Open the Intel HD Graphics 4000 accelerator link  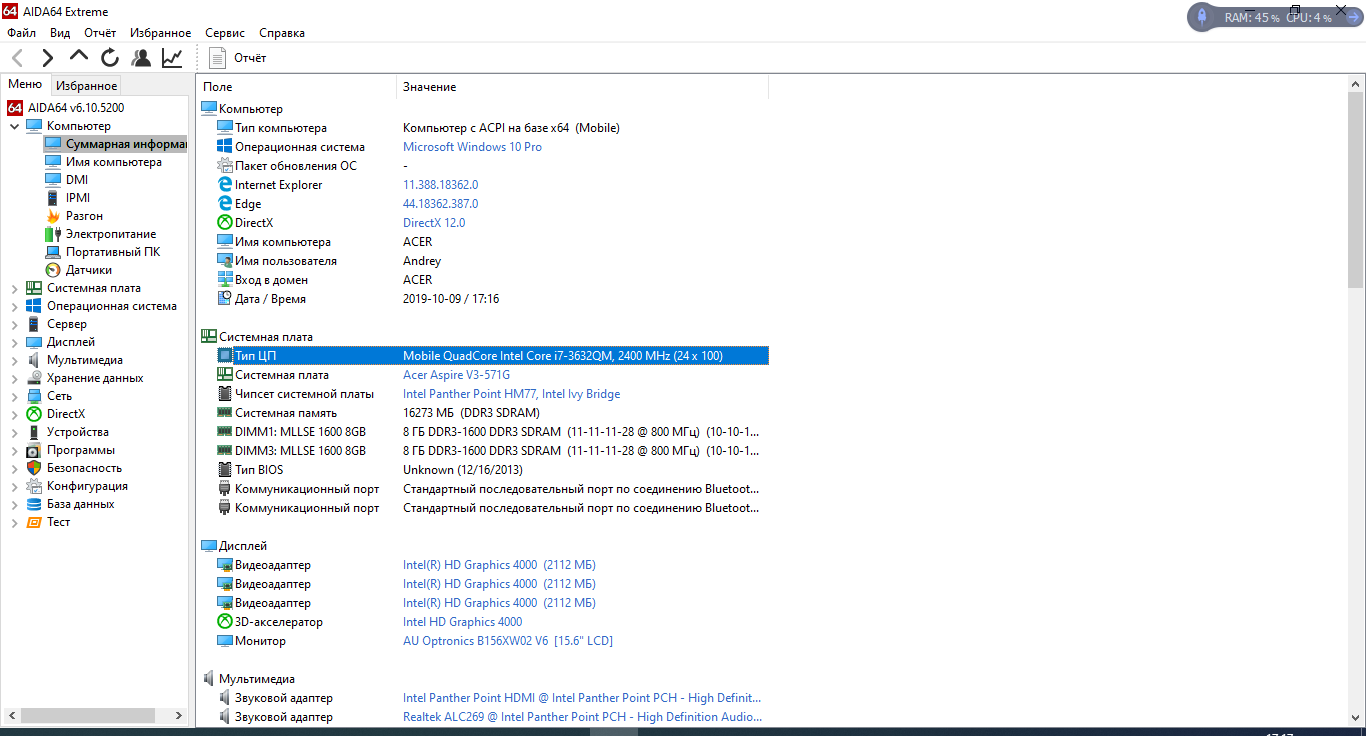coord(462,622)
